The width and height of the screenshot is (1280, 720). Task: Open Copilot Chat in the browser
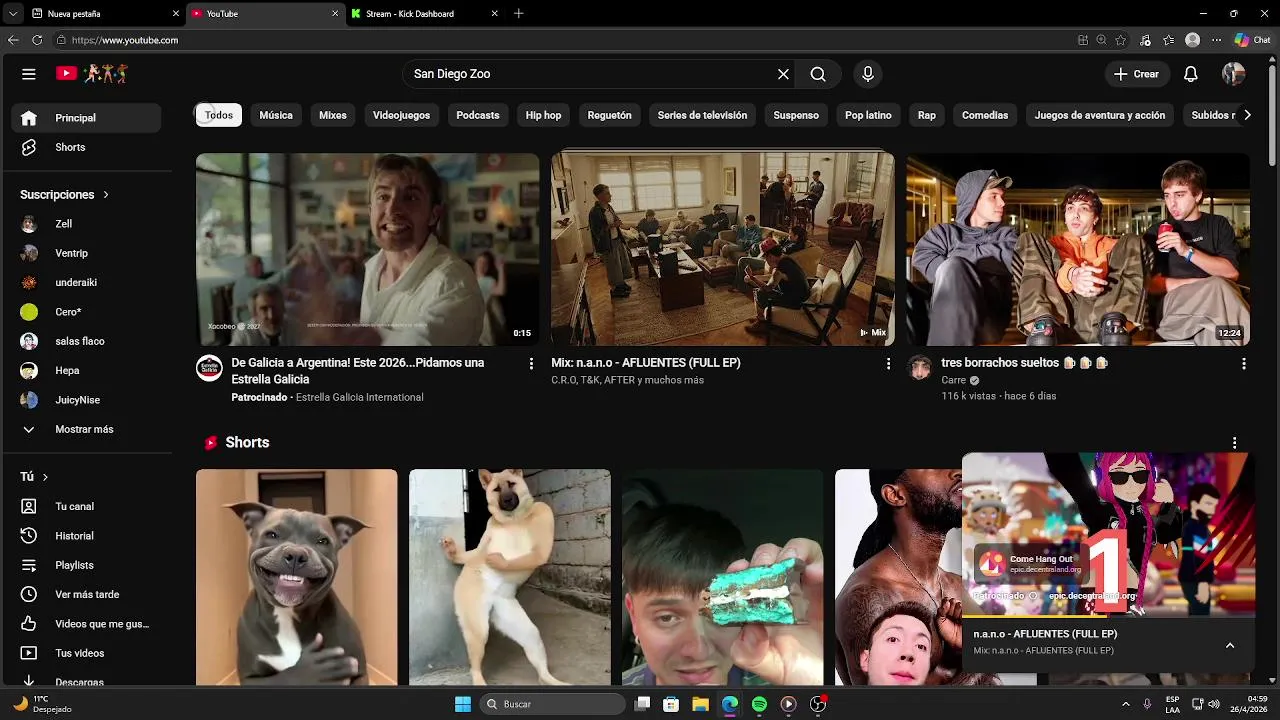(x=1253, y=40)
